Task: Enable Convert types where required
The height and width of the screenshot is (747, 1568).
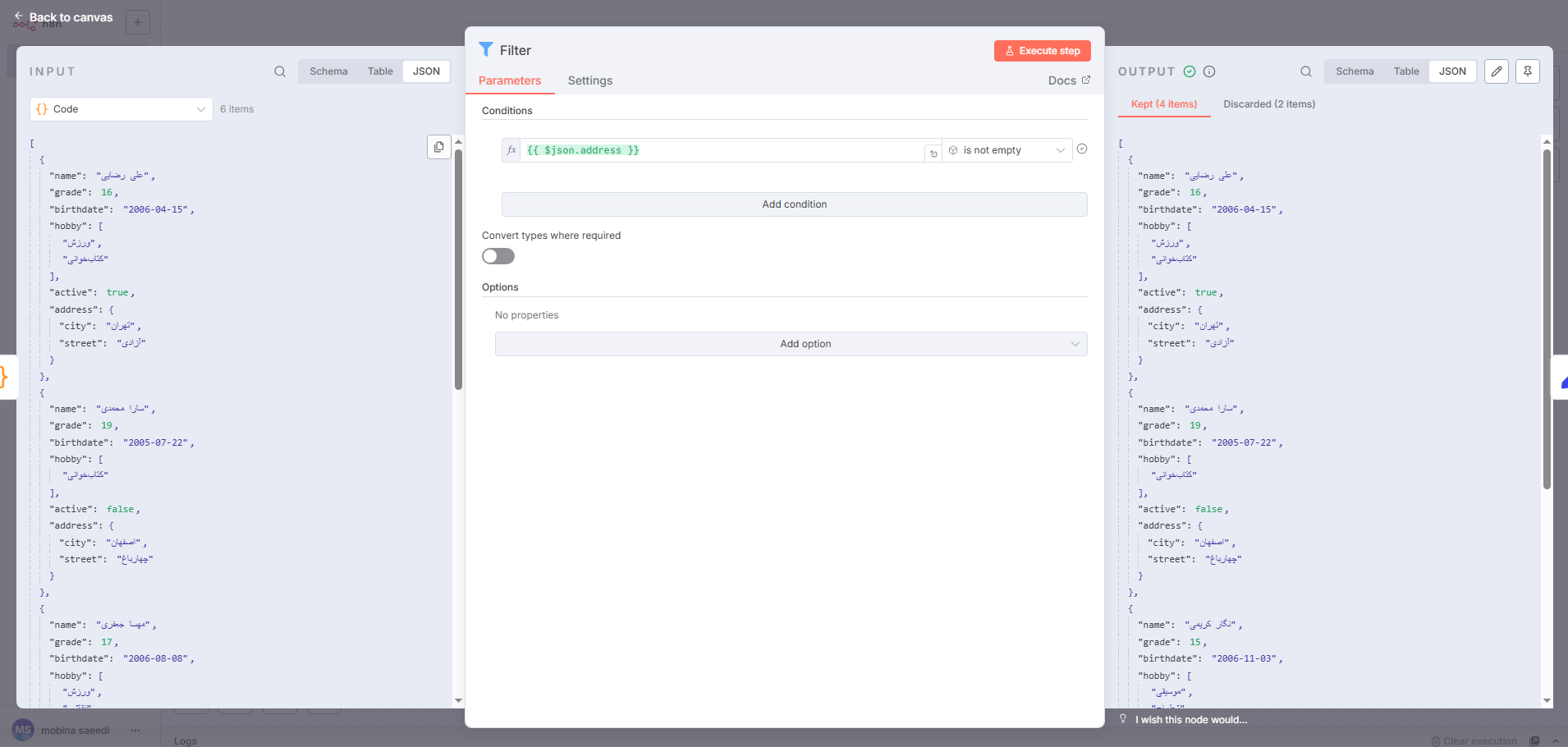Action: [x=498, y=256]
